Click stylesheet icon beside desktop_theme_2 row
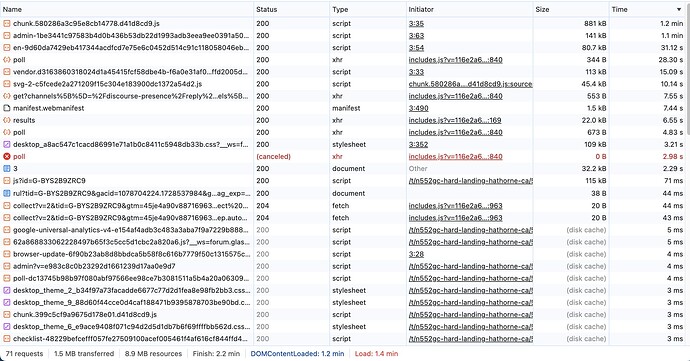The height and width of the screenshot is (361, 690). [x=7, y=291]
